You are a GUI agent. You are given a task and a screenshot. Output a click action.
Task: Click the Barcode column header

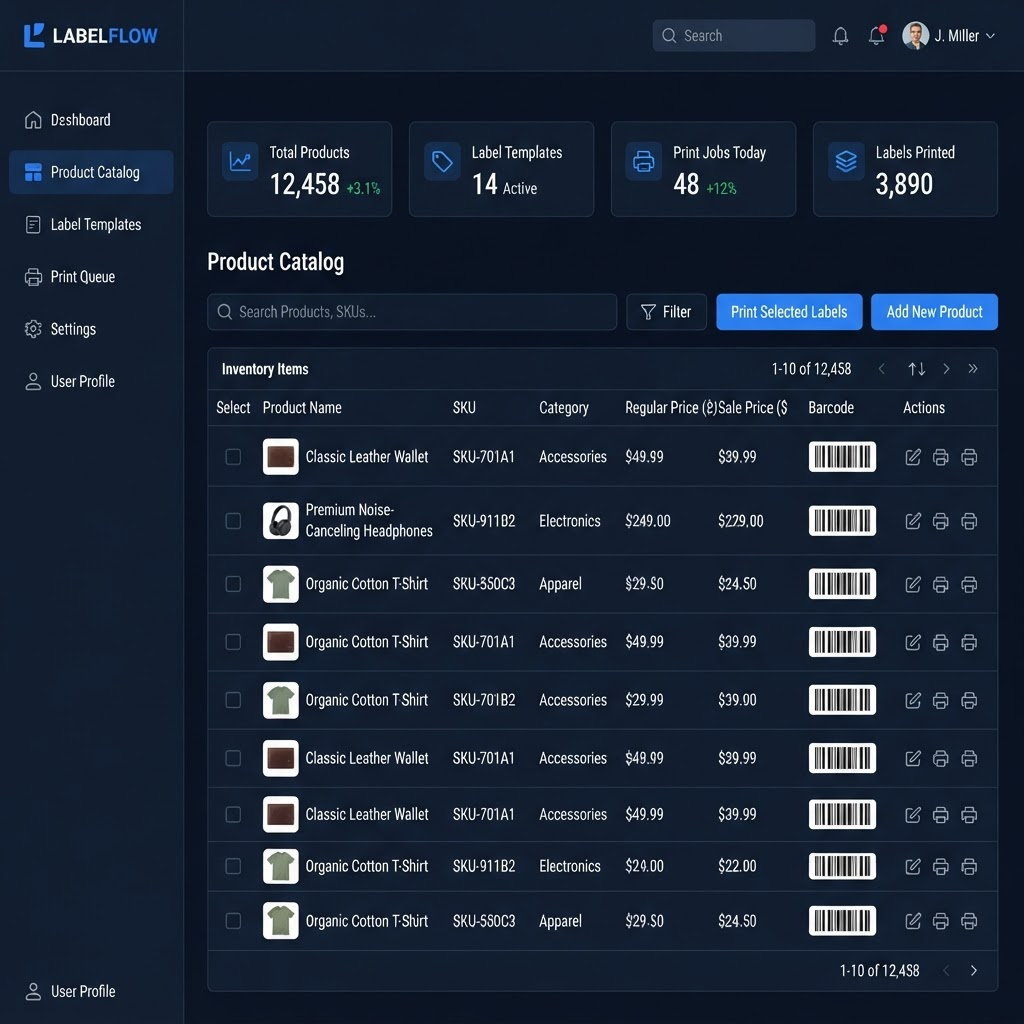click(x=831, y=408)
